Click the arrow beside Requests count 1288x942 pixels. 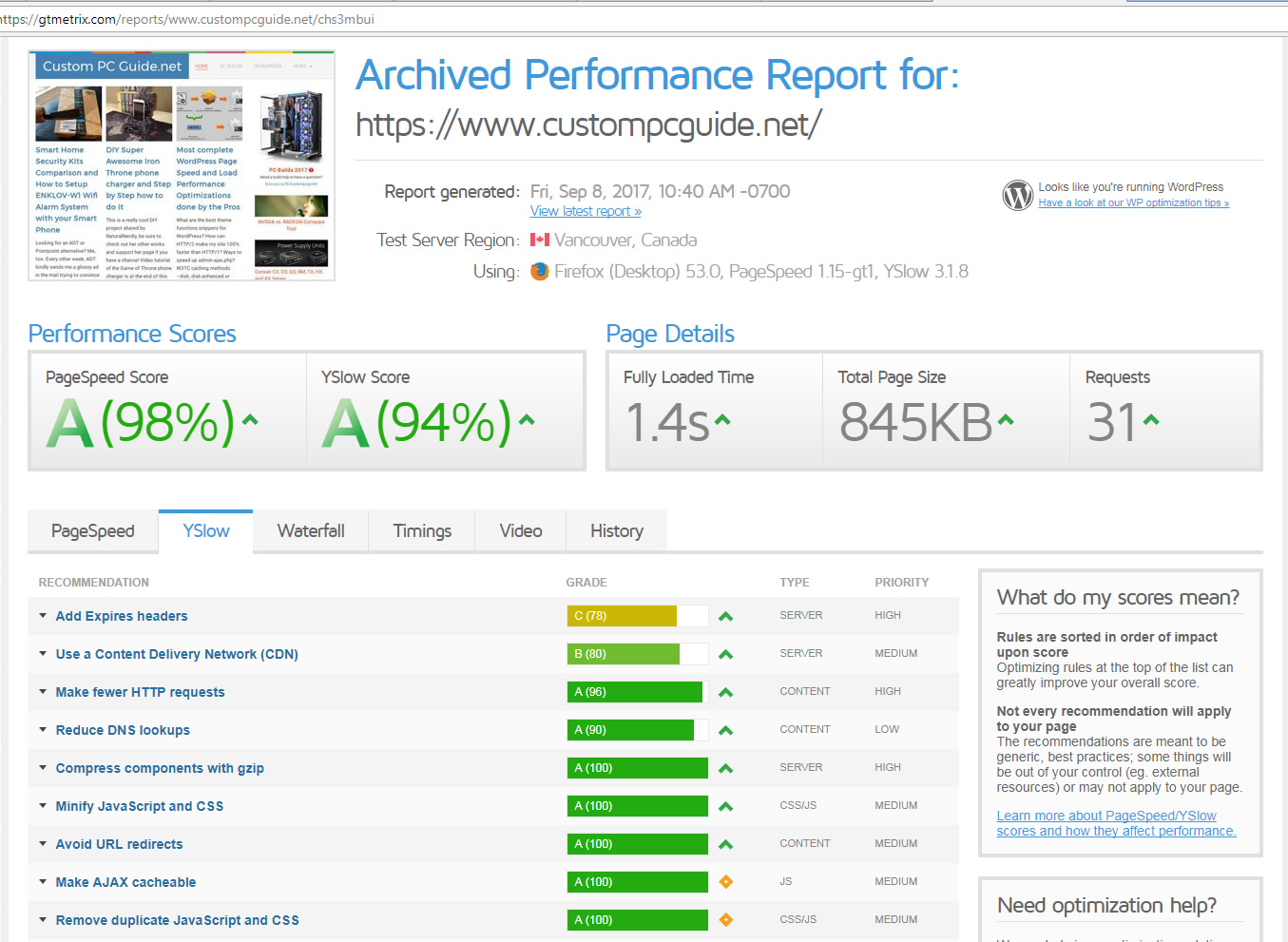pos(1151,419)
